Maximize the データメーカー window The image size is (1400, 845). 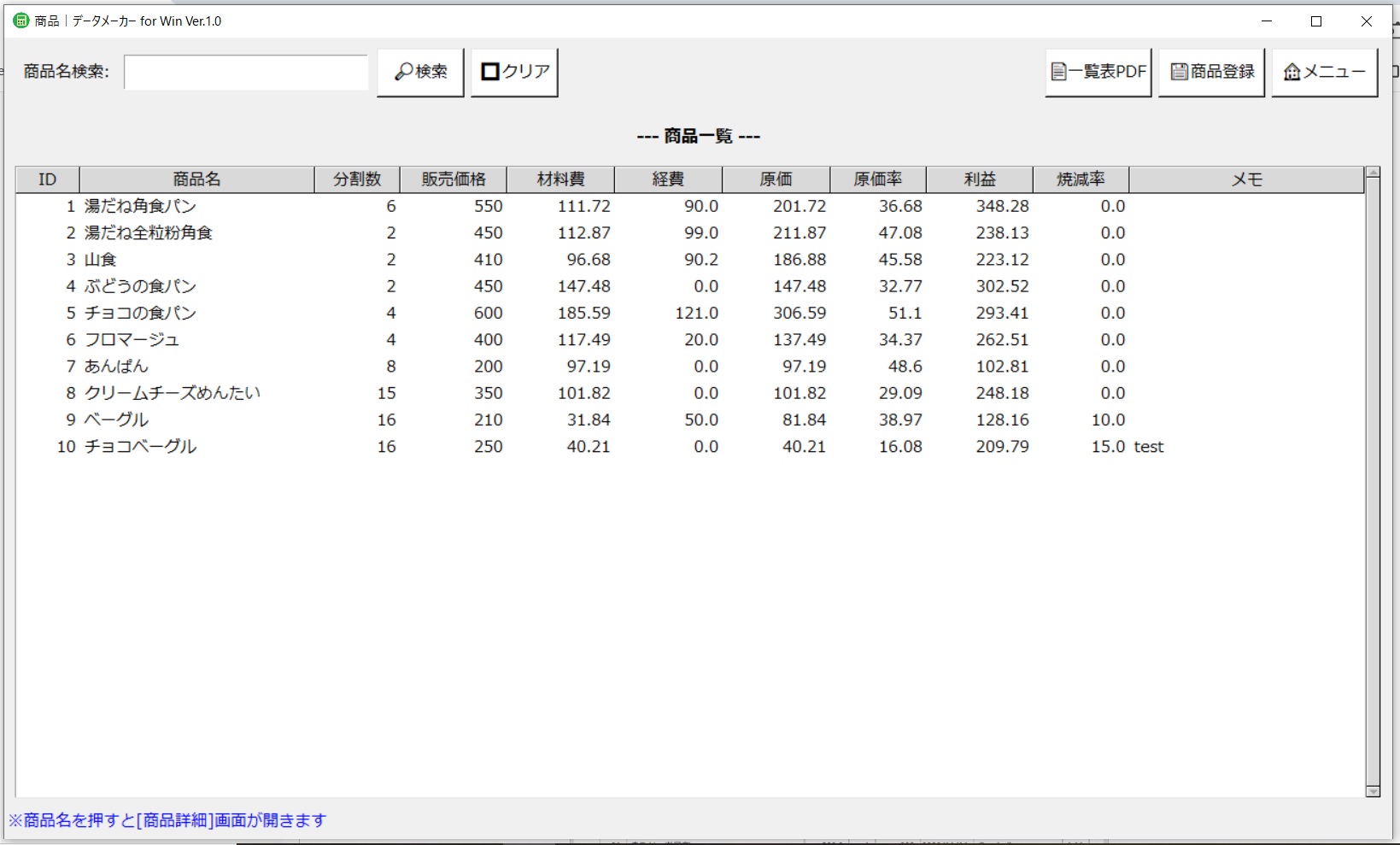[1316, 21]
